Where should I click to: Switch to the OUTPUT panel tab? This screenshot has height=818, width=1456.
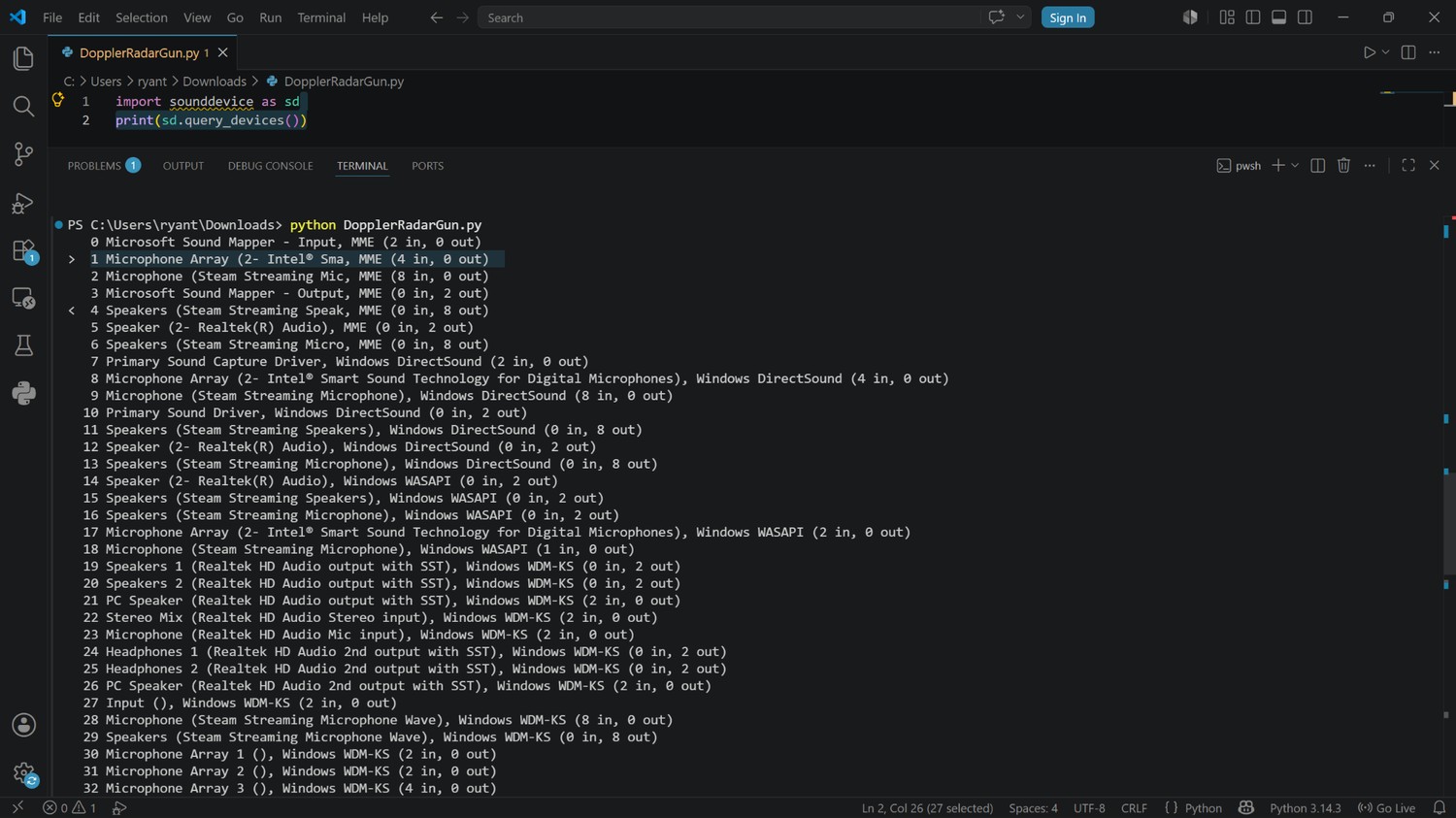pyautogui.click(x=183, y=166)
